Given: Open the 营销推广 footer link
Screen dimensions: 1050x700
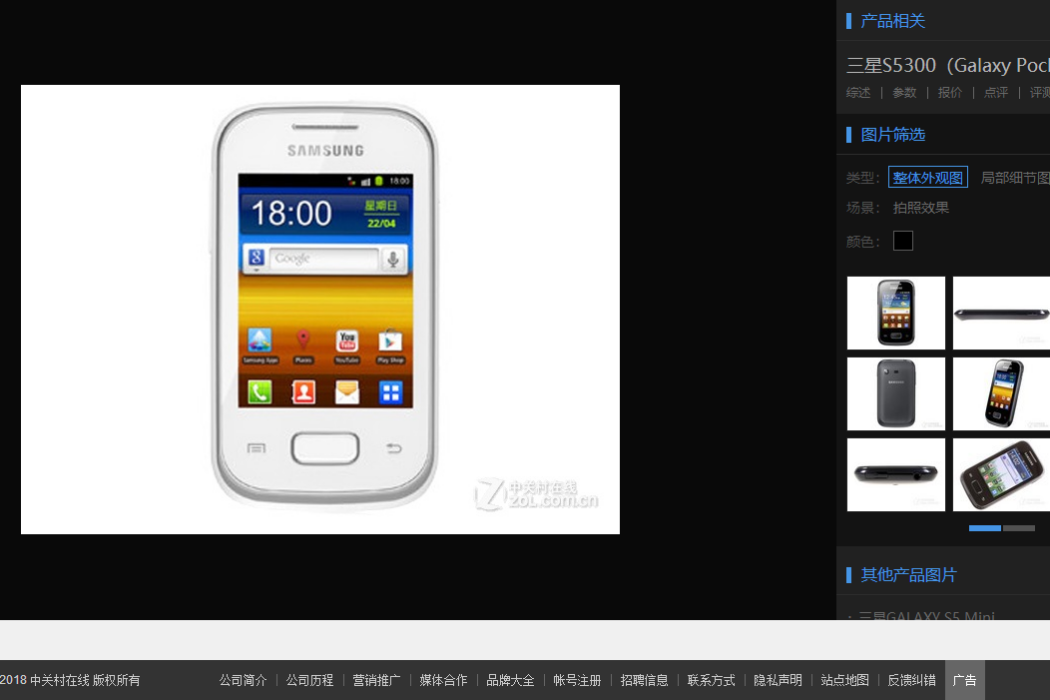Looking at the screenshot, I should tap(376, 681).
